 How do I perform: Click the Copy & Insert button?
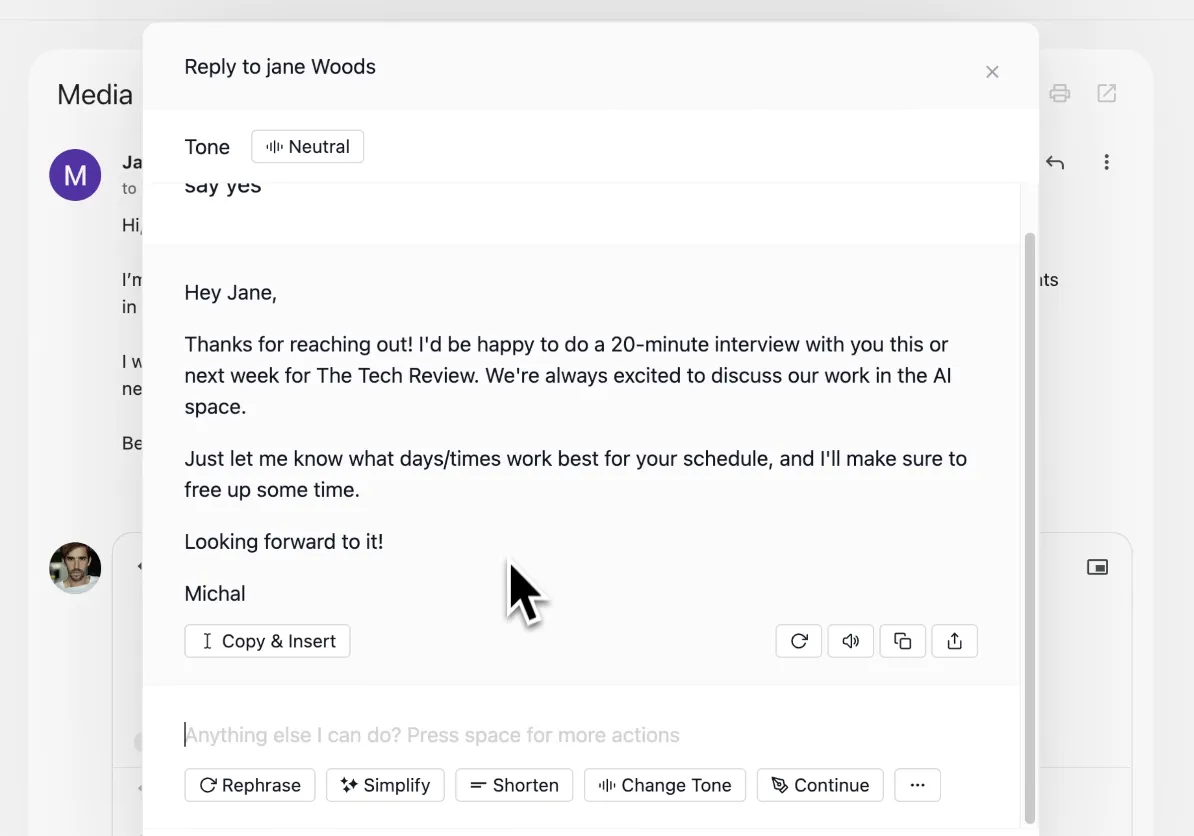(267, 641)
